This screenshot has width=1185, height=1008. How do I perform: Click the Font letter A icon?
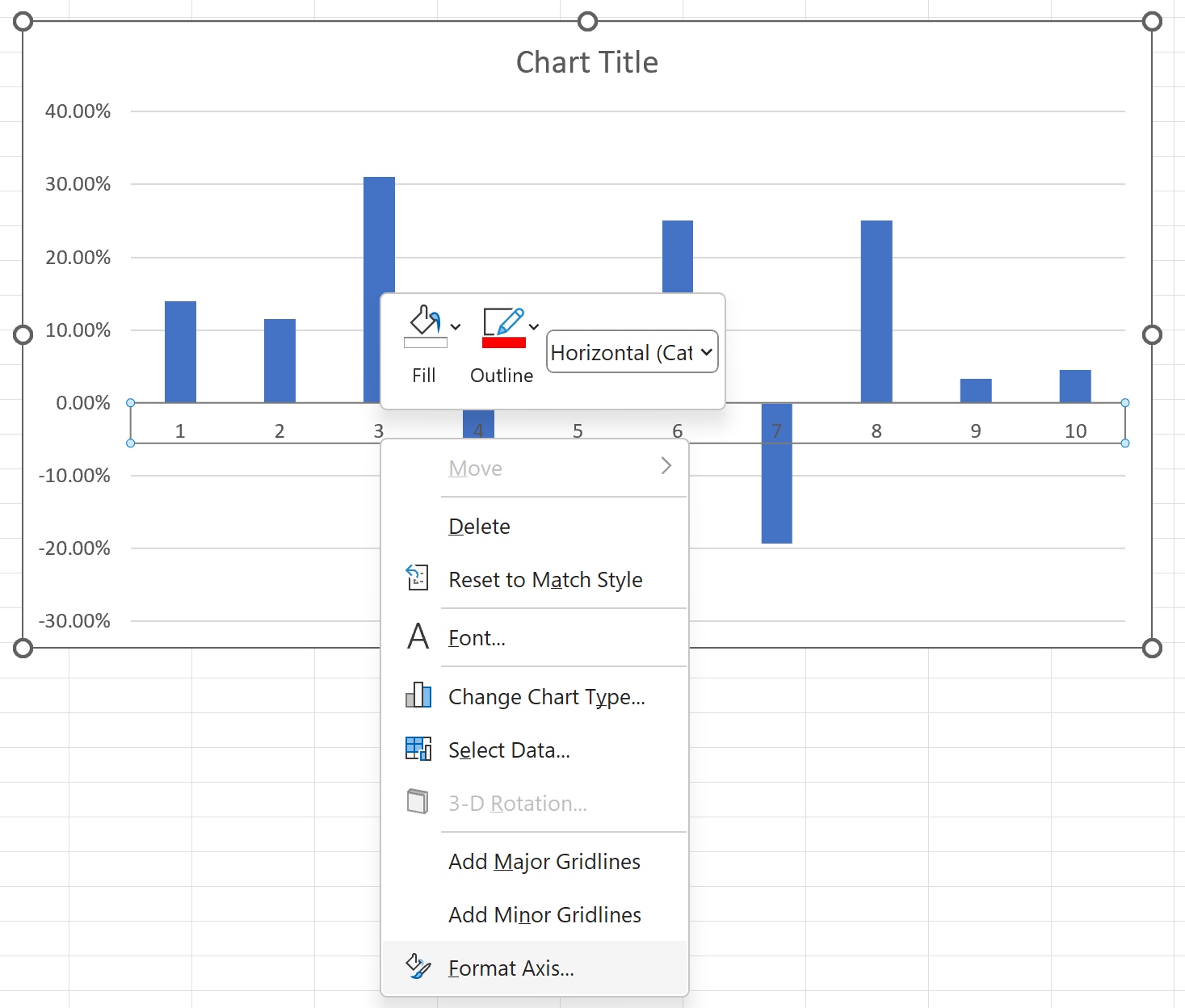tap(418, 636)
